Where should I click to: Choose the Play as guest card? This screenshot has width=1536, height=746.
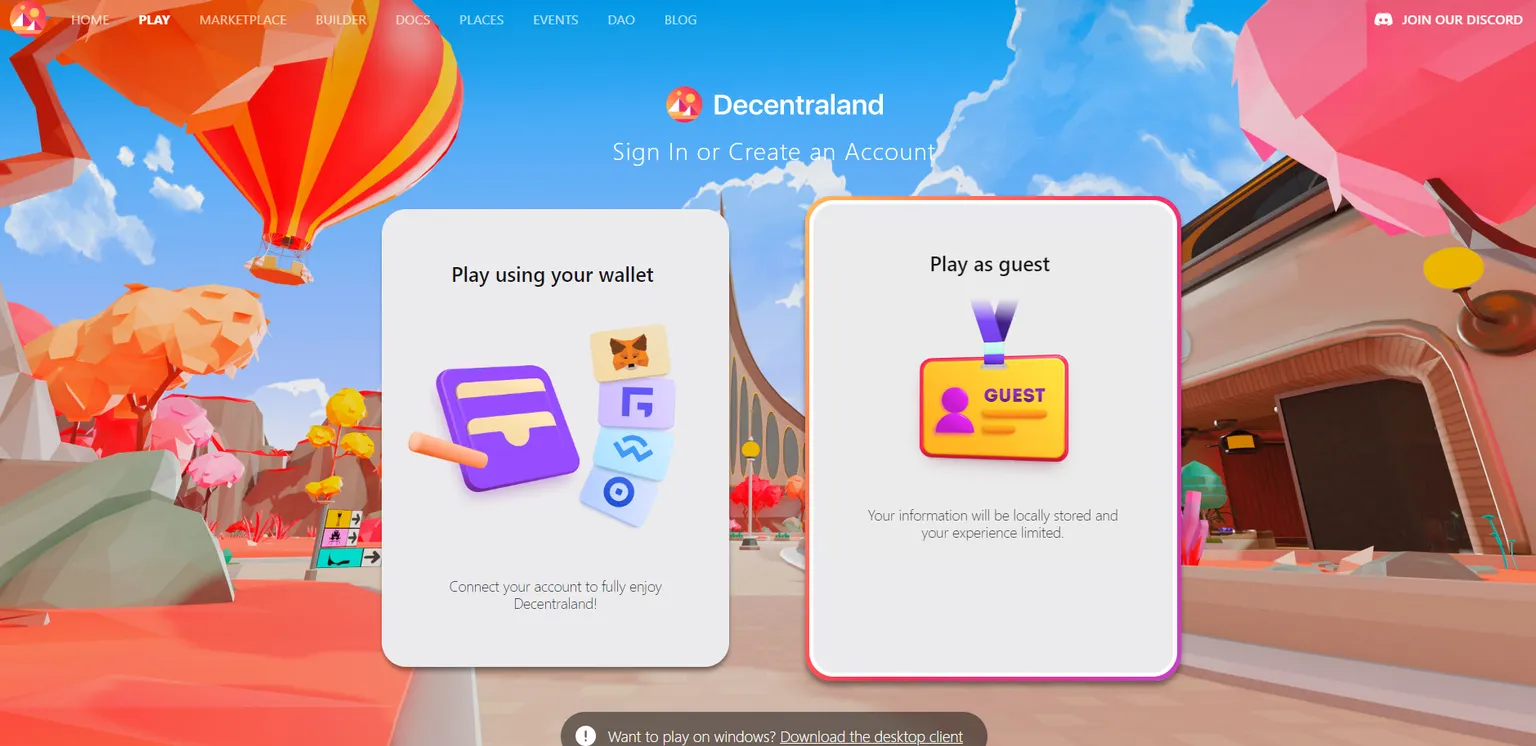click(993, 438)
